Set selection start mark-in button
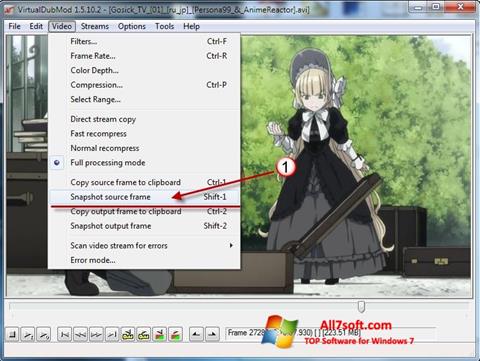The height and width of the screenshot is (361, 480). point(196,334)
